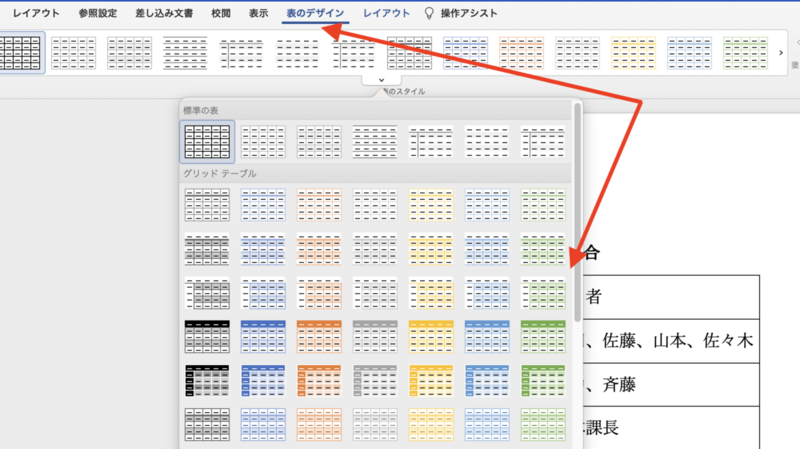Open the 参照設定 tab
Image resolution: width=800 pixels, height=449 pixels.
[x=97, y=13]
